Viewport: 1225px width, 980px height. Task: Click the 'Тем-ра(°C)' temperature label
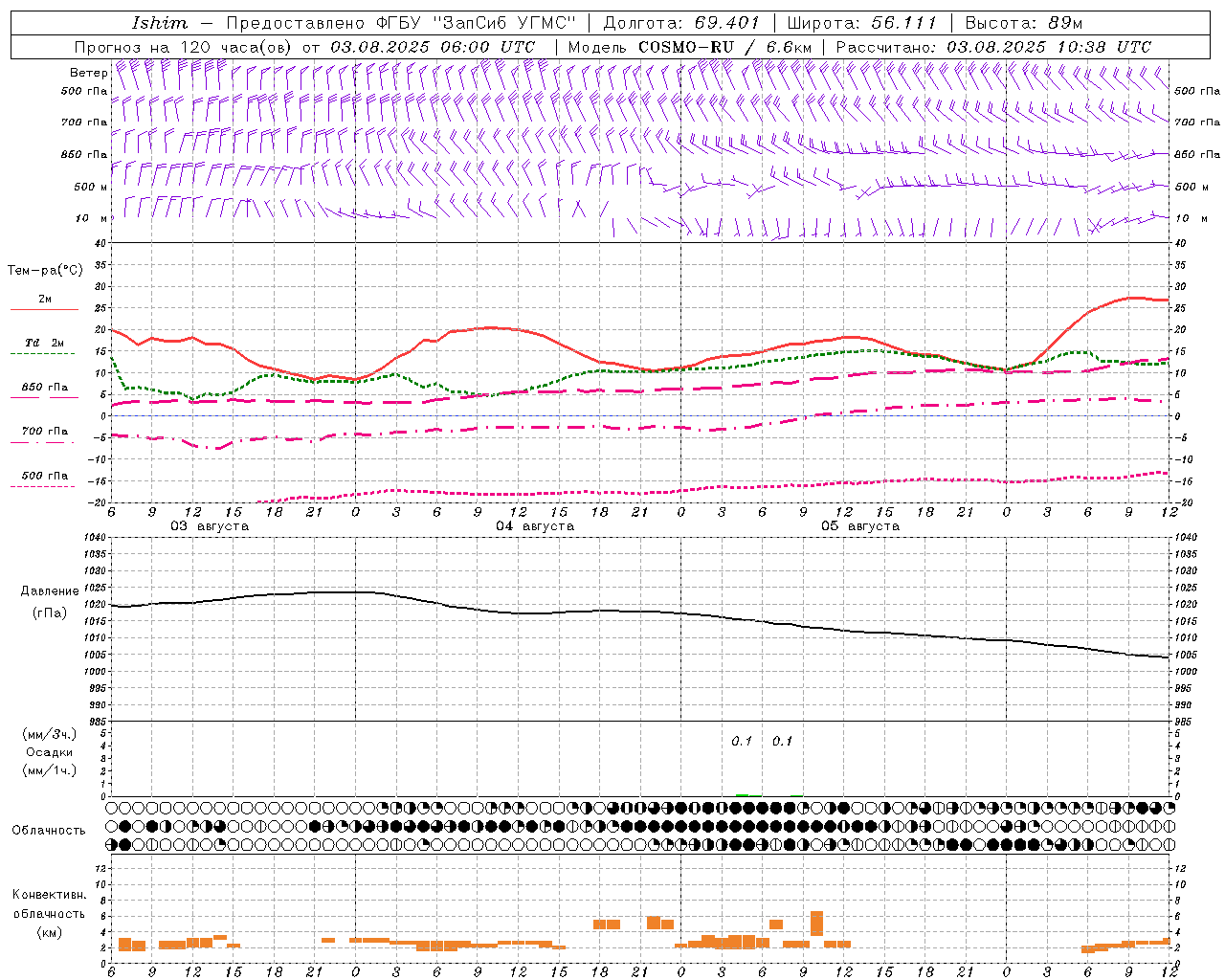click(x=45, y=271)
